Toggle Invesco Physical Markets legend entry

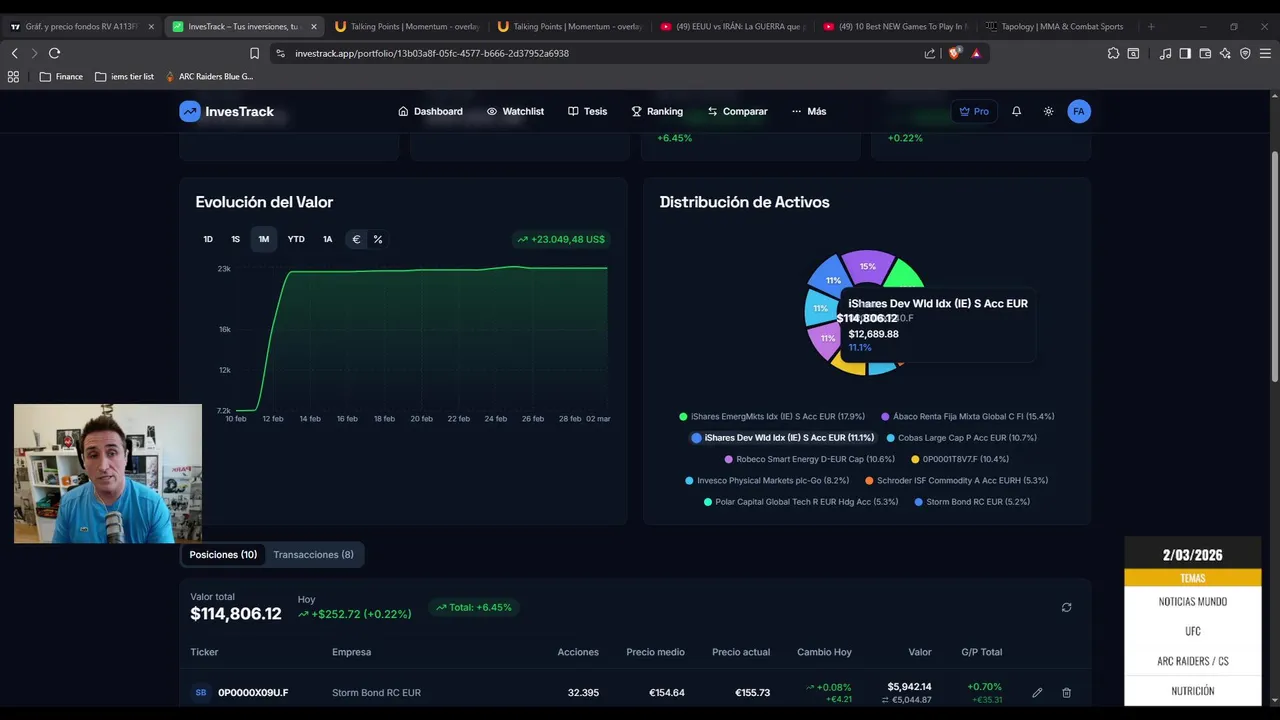[x=766, y=480]
